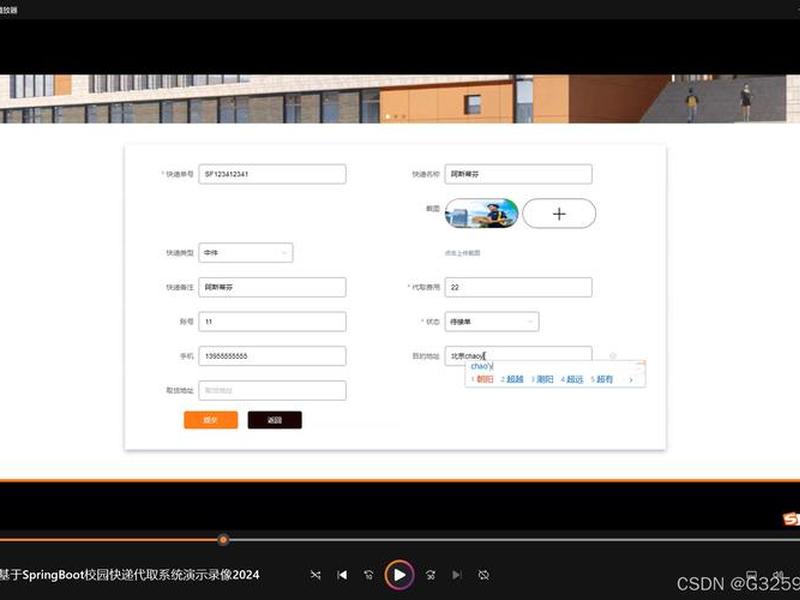Toggle repeat playback icon
The height and width of the screenshot is (600, 800).
[484, 575]
